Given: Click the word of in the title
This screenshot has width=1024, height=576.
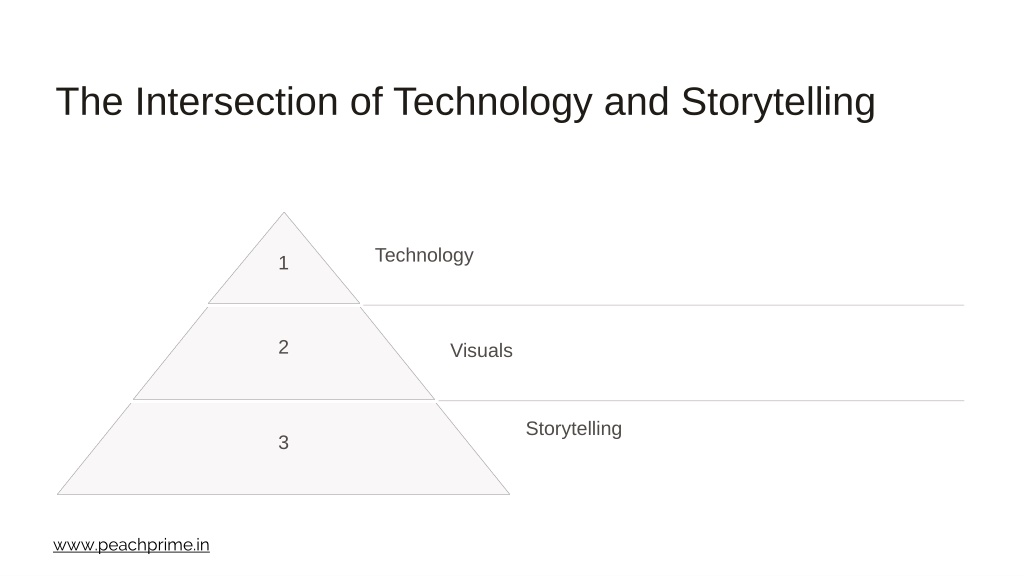Looking at the screenshot, I should [x=366, y=101].
